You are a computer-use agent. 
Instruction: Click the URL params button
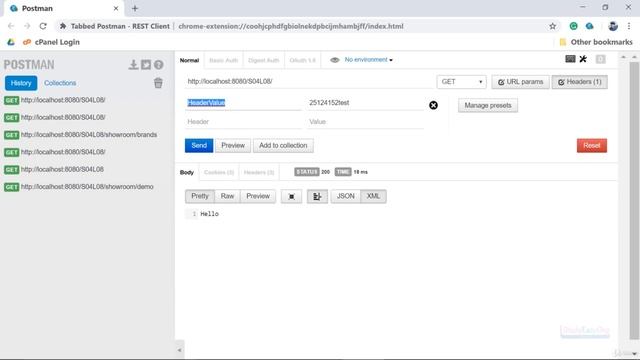[x=520, y=82]
